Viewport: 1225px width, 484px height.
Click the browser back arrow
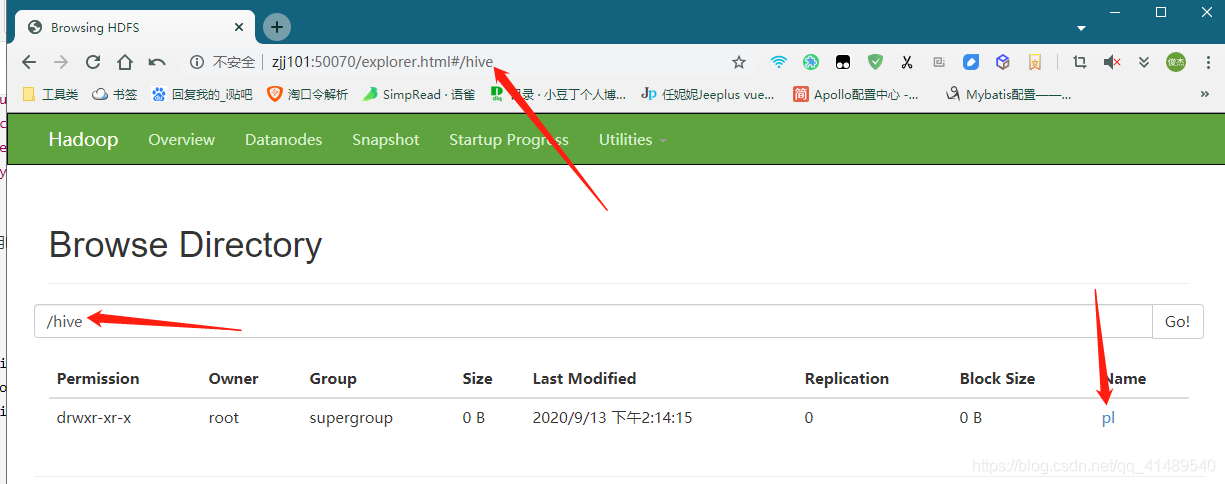pyautogui.click(x=29, y=62)
